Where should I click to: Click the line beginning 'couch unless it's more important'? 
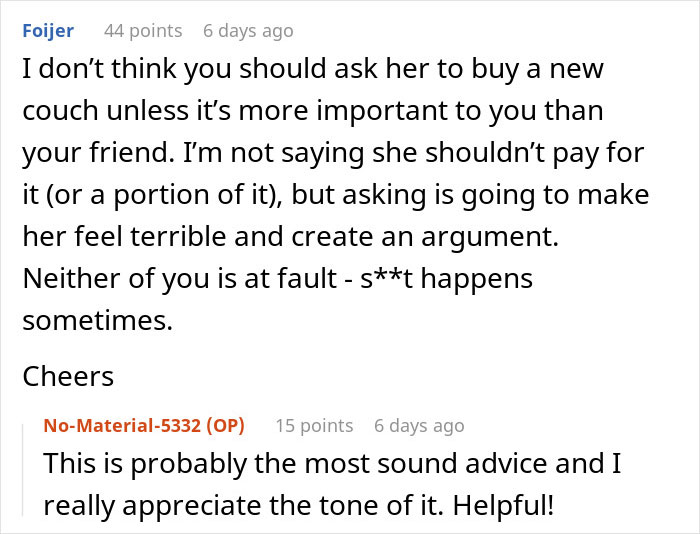coord(312,112)
